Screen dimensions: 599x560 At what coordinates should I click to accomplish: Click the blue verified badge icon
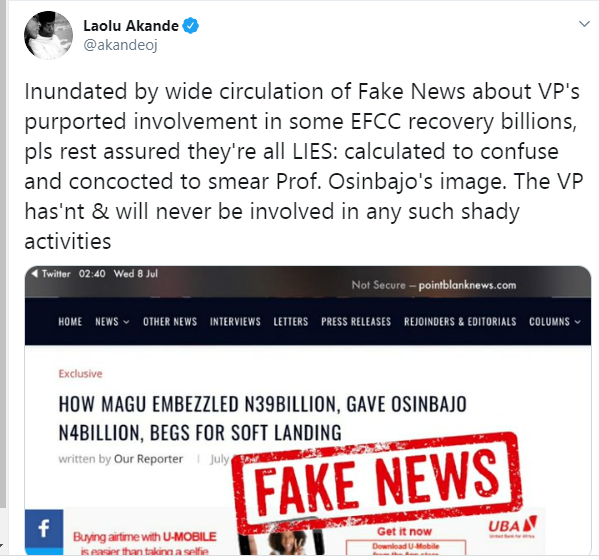(190, 26)
